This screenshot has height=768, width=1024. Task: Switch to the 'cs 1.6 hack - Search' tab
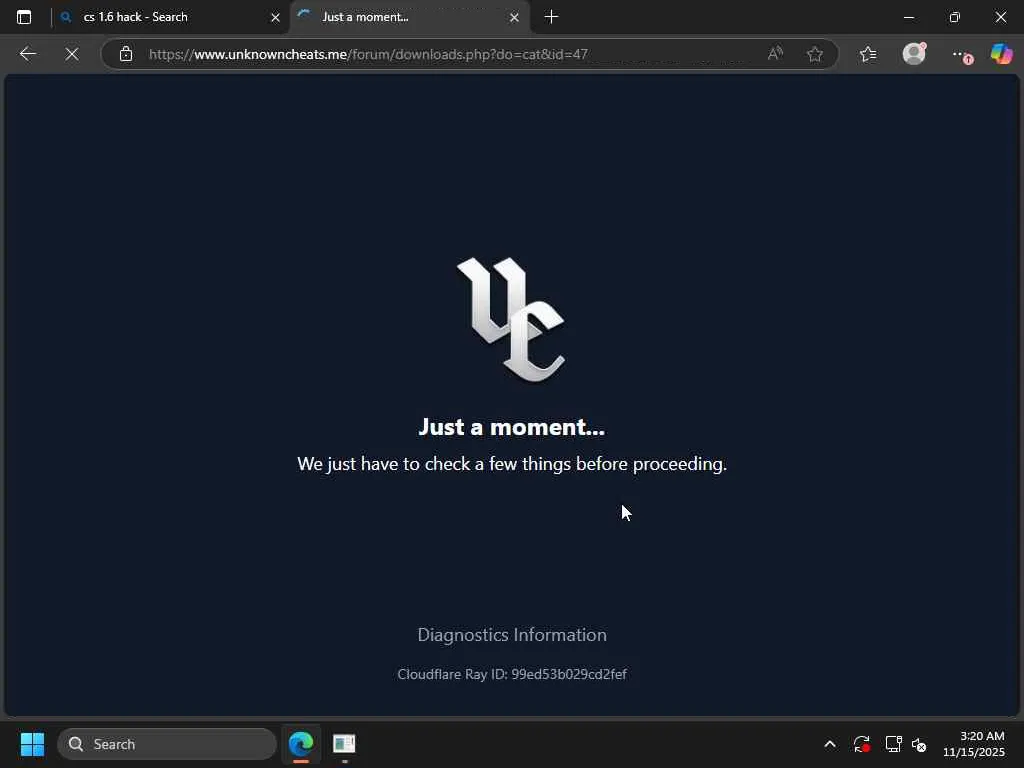point(170,17)
